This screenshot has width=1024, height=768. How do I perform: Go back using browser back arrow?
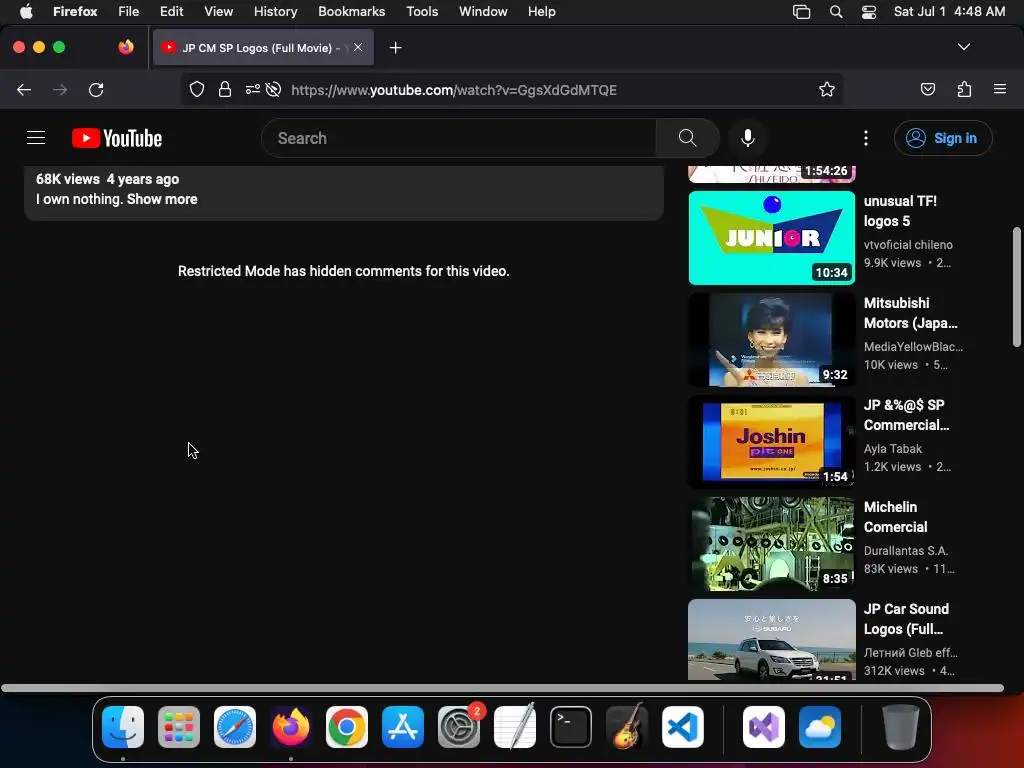click(24, 89)
